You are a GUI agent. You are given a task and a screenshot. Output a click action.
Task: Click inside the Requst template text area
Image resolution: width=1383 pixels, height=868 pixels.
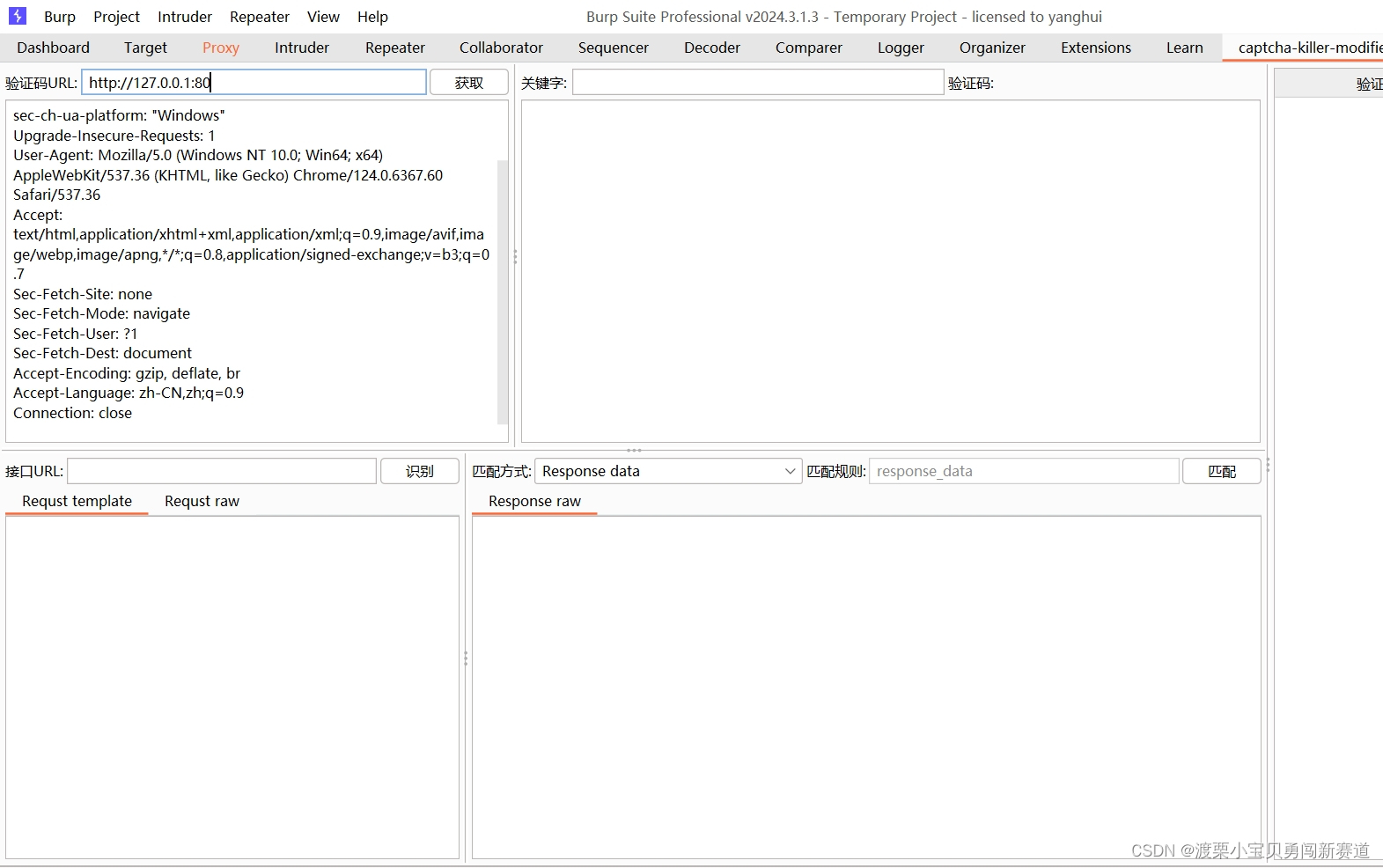(232, 688)
